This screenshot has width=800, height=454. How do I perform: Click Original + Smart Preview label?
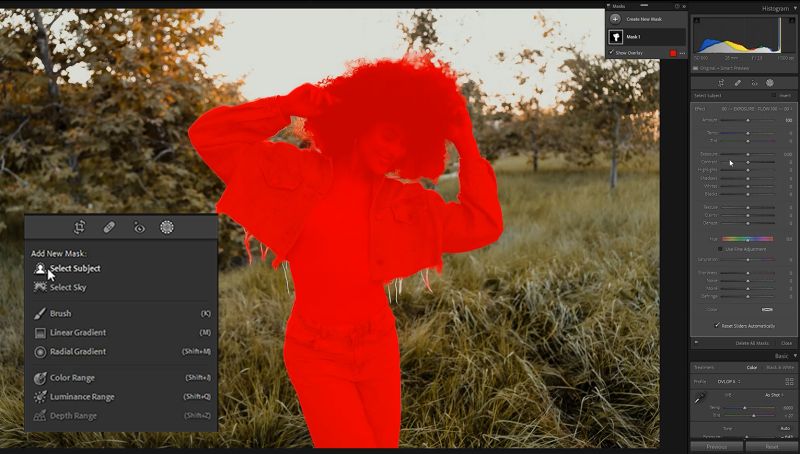tap(724, 68)
